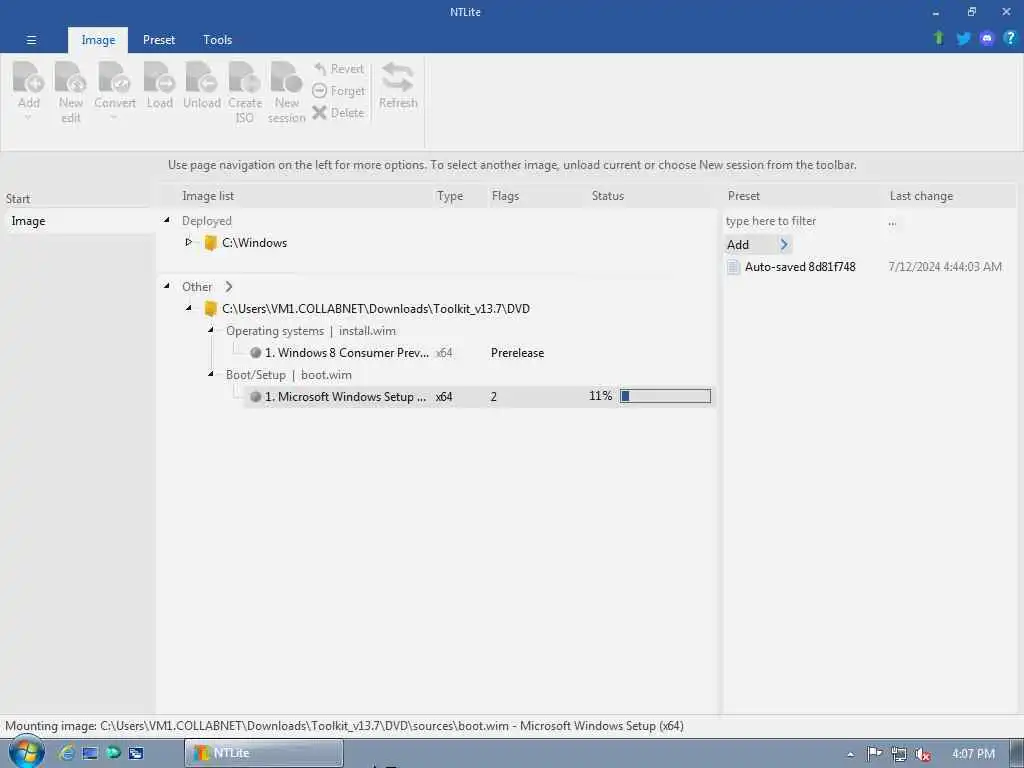Click the Add preset chevron button
Viewport: 1024px width, 768px height.
[784, 245]
